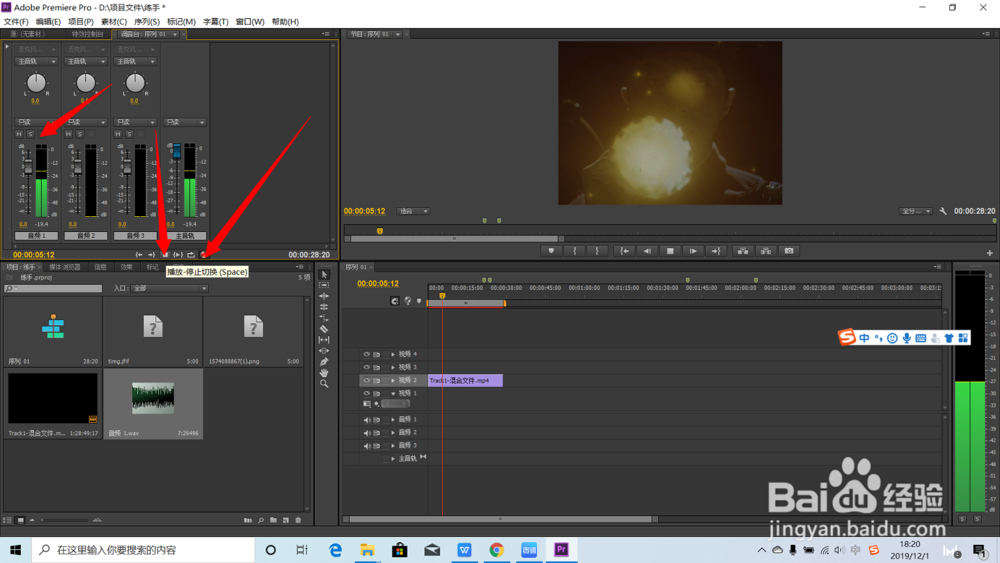1000x563 pixels.
Task: Select the Pen tool
Action: [324, 362]
